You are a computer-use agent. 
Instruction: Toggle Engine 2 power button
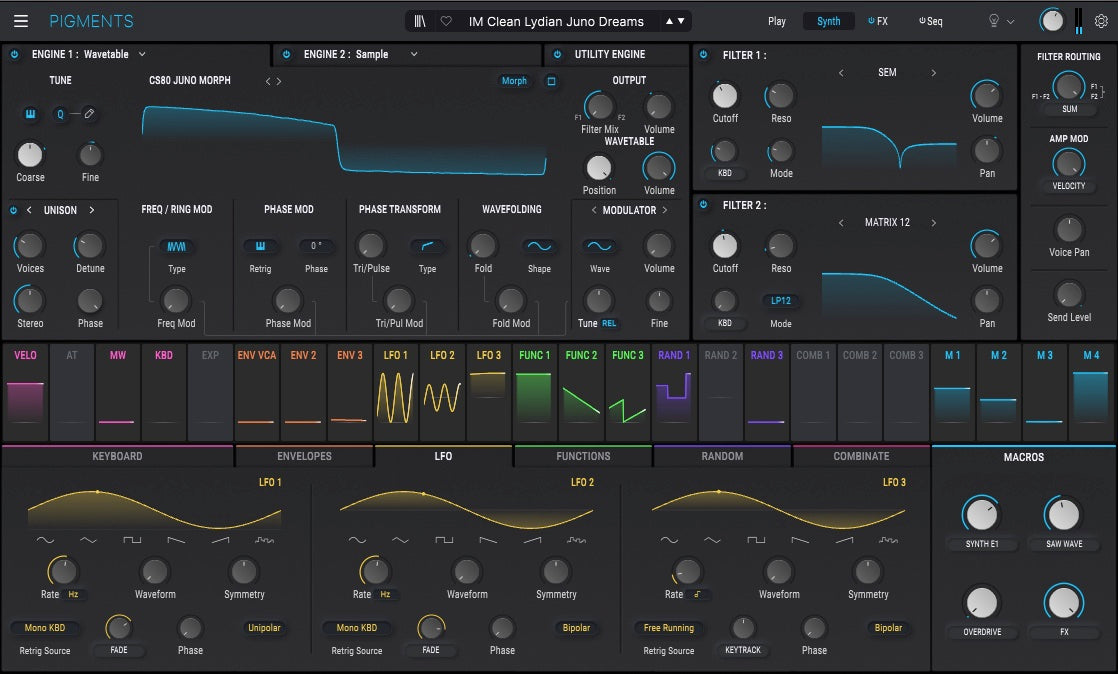pos(287,54)
